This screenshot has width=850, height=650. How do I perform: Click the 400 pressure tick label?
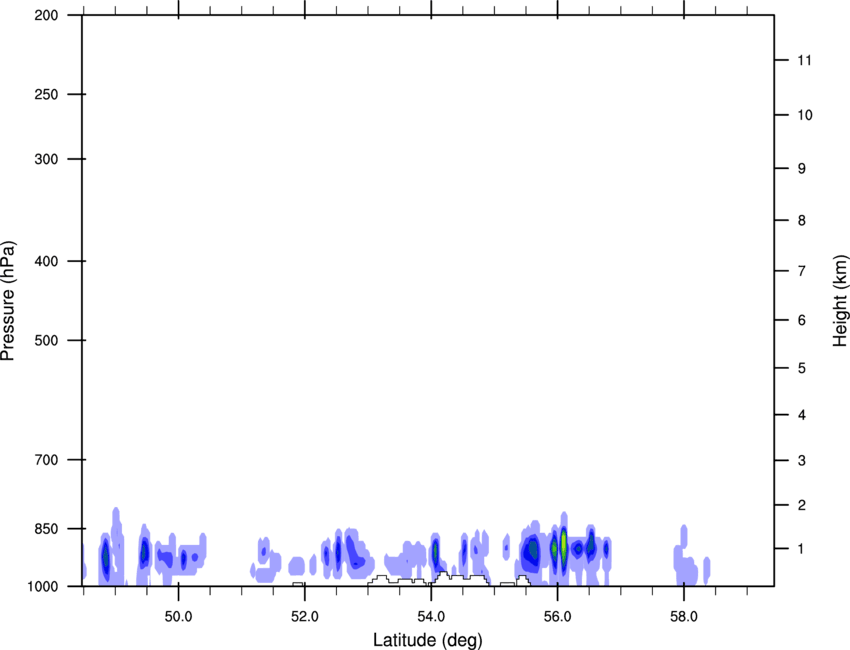46,261
